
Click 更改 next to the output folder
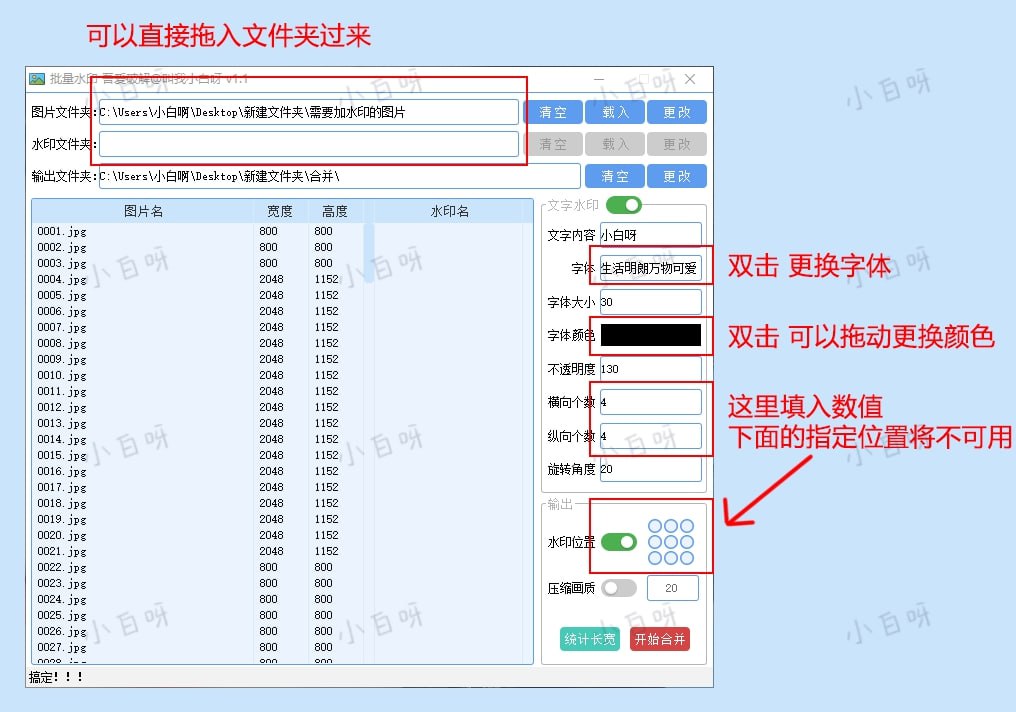point(677,176)
